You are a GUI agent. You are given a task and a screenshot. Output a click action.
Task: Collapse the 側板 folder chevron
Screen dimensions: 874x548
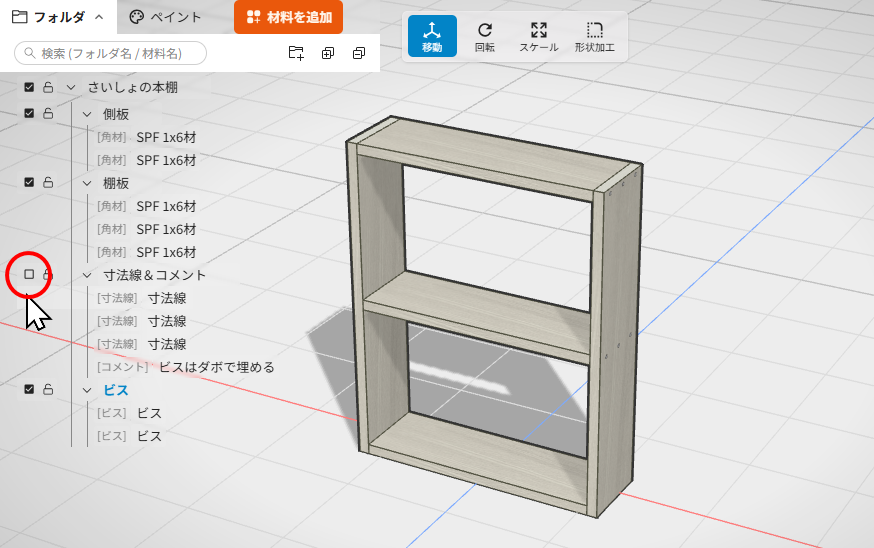(x=87, y=114)
